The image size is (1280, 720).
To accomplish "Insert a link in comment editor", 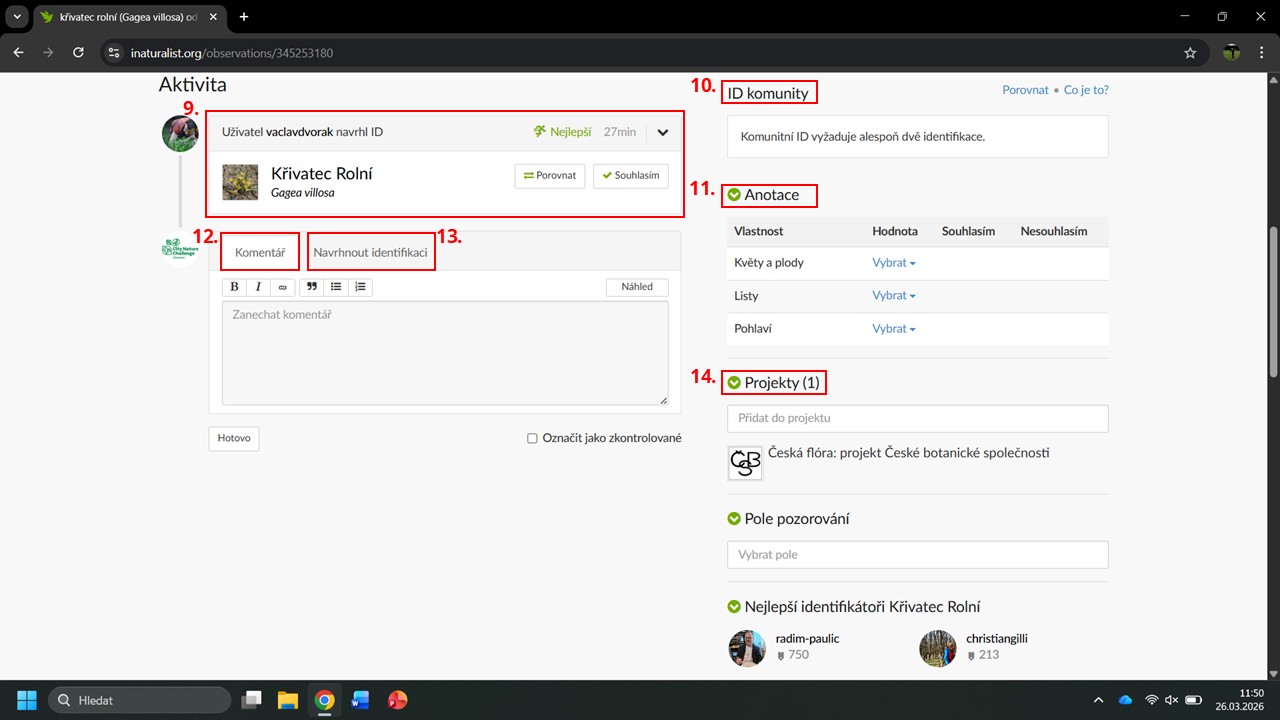I will pos(282,287).
